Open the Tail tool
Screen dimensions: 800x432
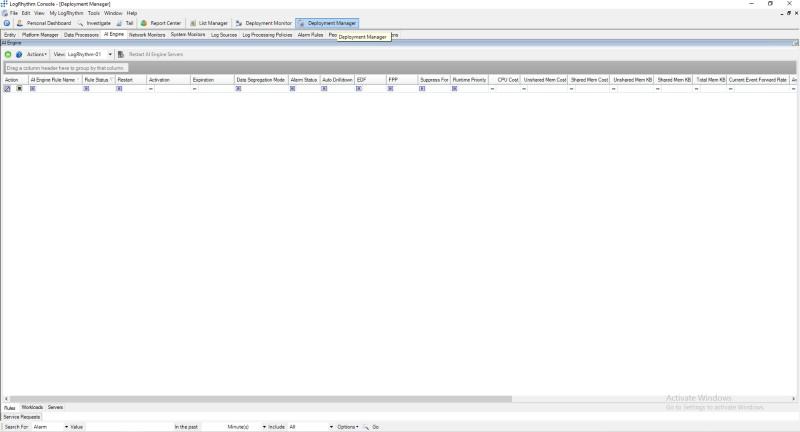124,23
